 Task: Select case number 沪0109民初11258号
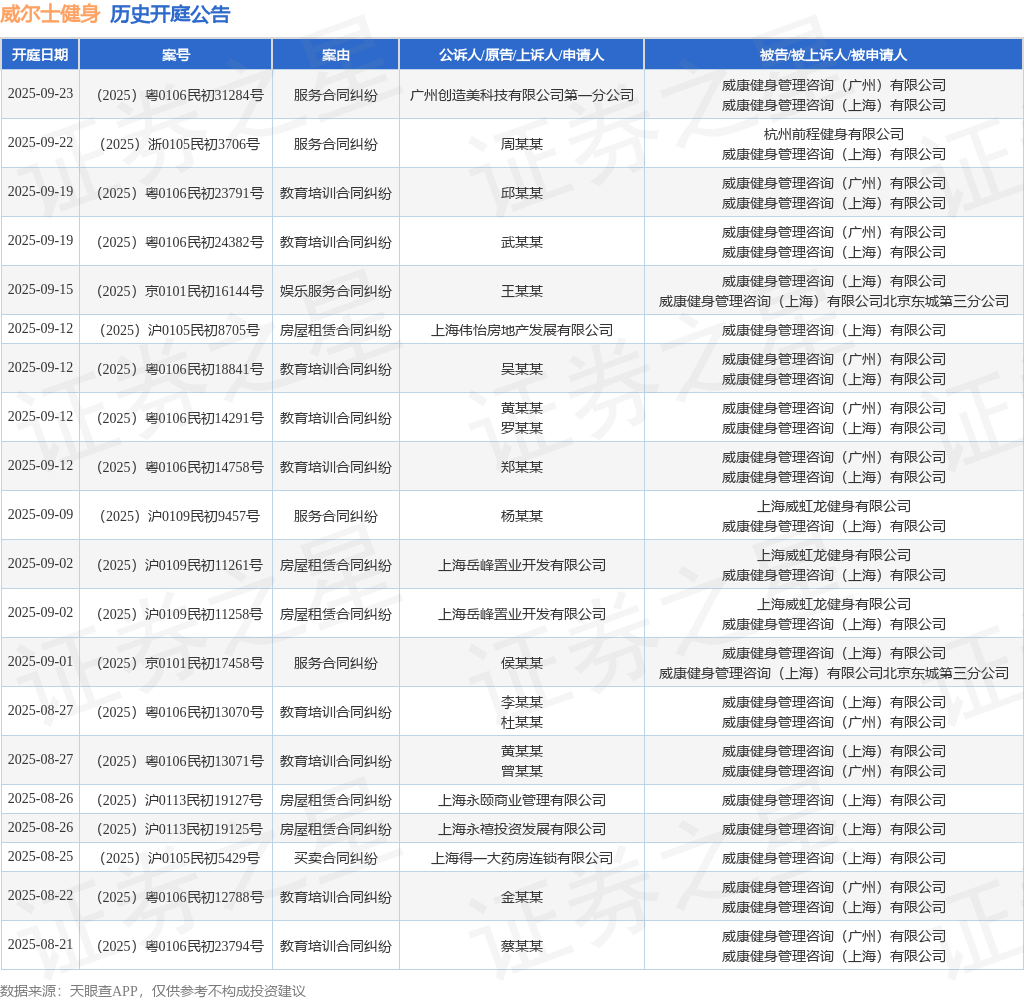click(180, 615)
